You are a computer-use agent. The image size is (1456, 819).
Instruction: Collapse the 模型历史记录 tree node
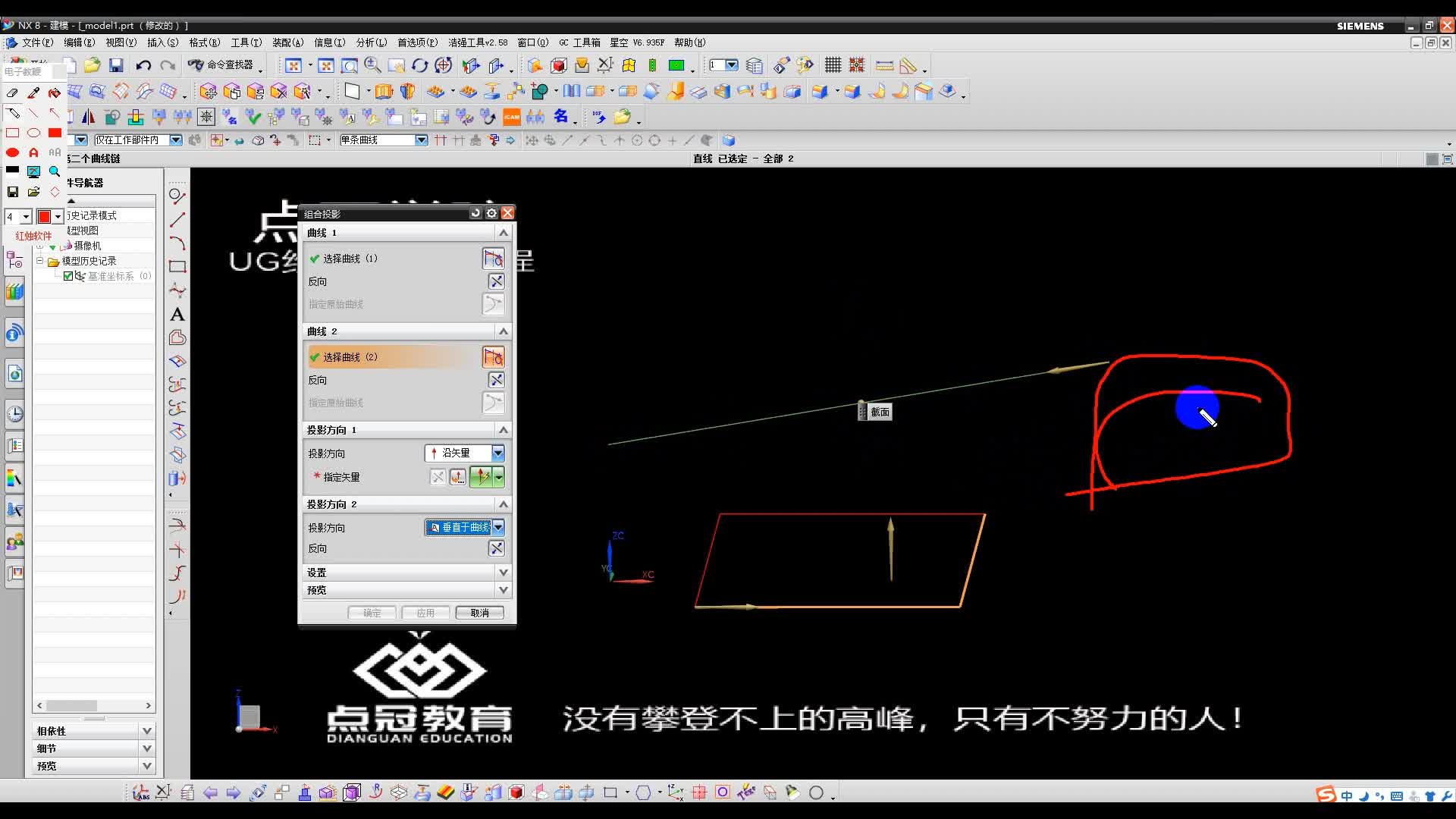(x=39, y=261)
